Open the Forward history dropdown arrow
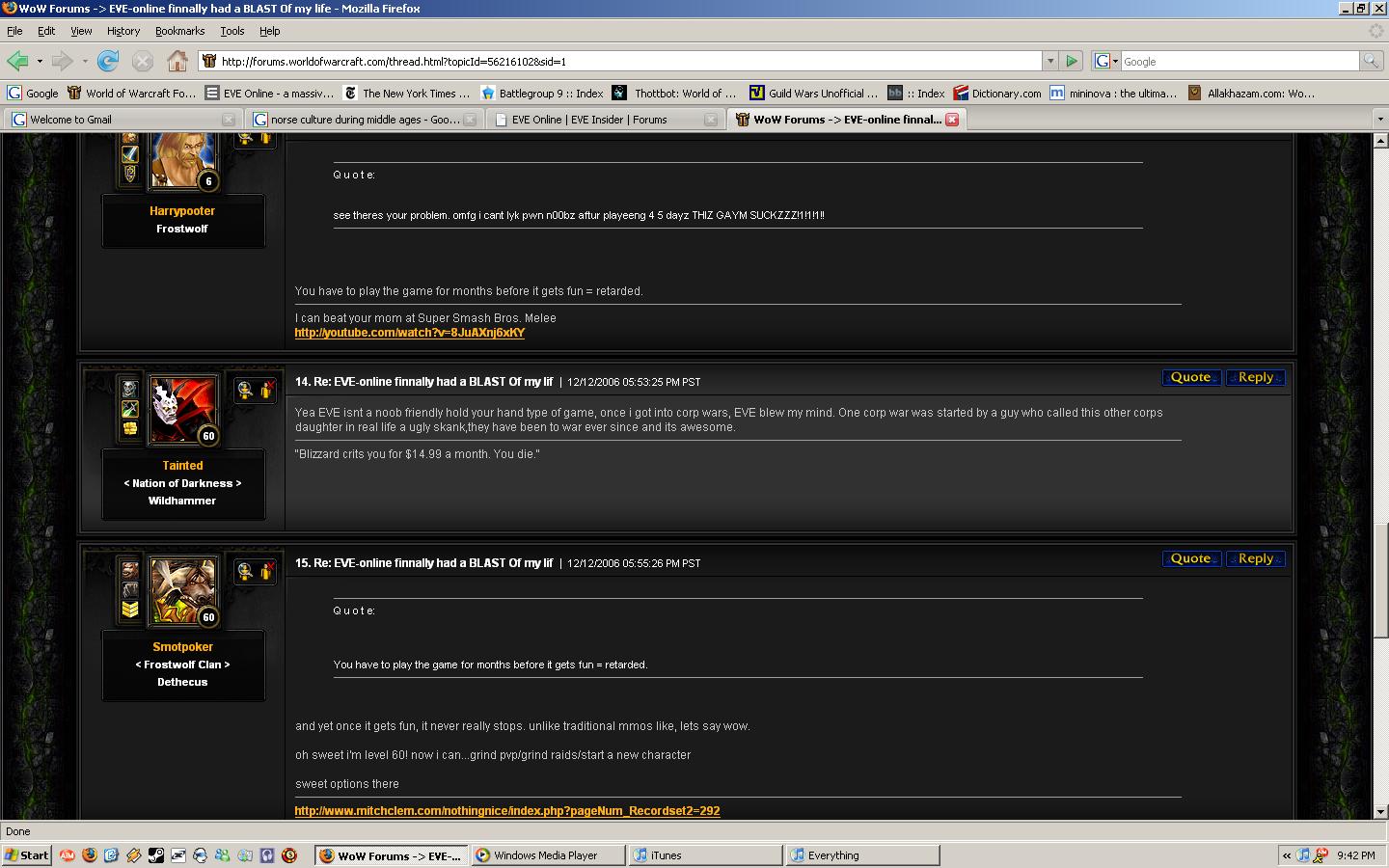Screen dimensions: 1389x868 [x=85, y=61]
